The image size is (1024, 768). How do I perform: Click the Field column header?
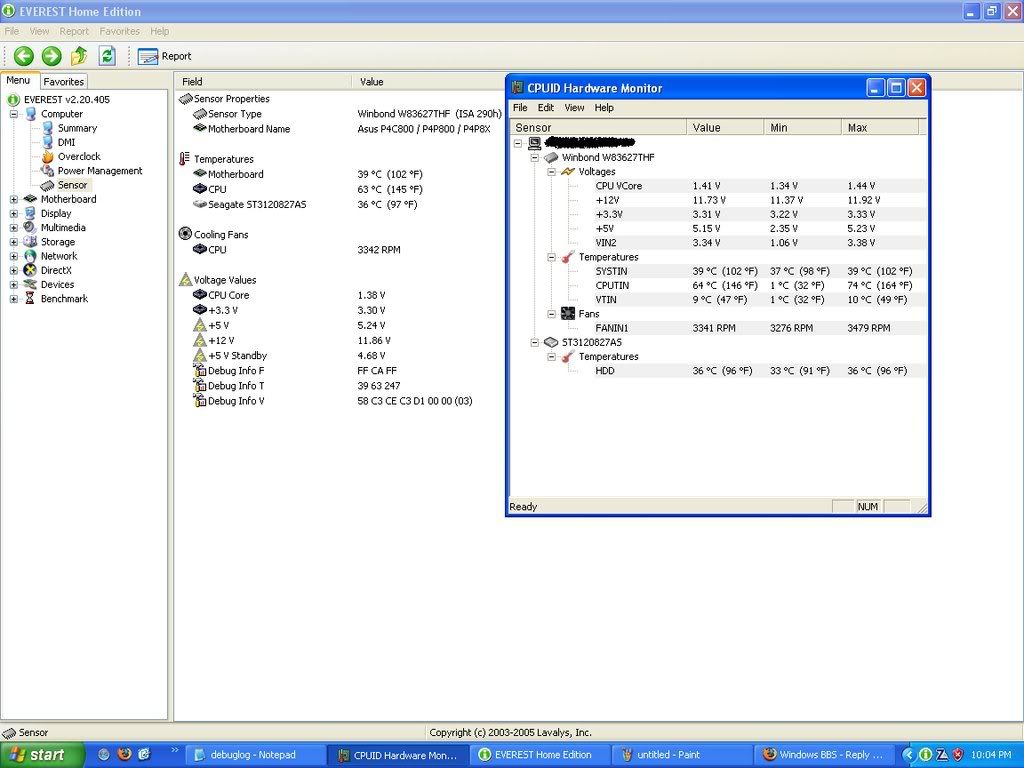tap(263, 82)
